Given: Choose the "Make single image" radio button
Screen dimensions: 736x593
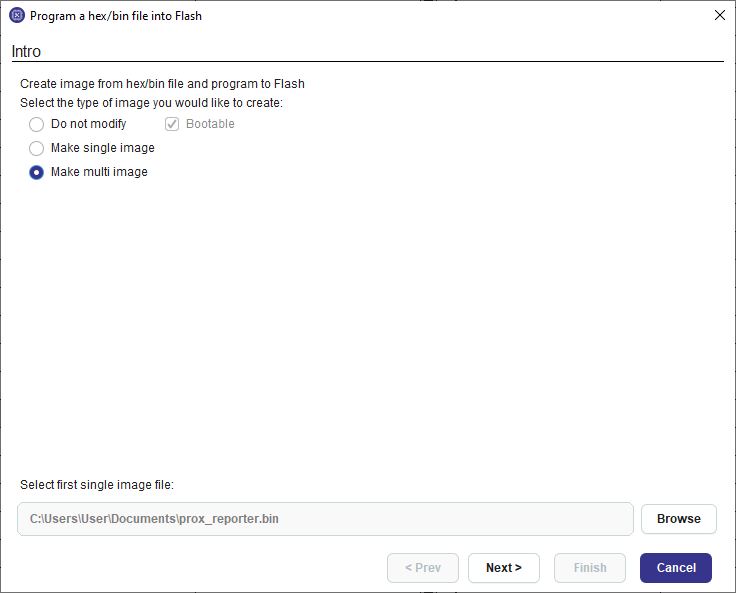Looking at the screenshot, I should (37, 148).
